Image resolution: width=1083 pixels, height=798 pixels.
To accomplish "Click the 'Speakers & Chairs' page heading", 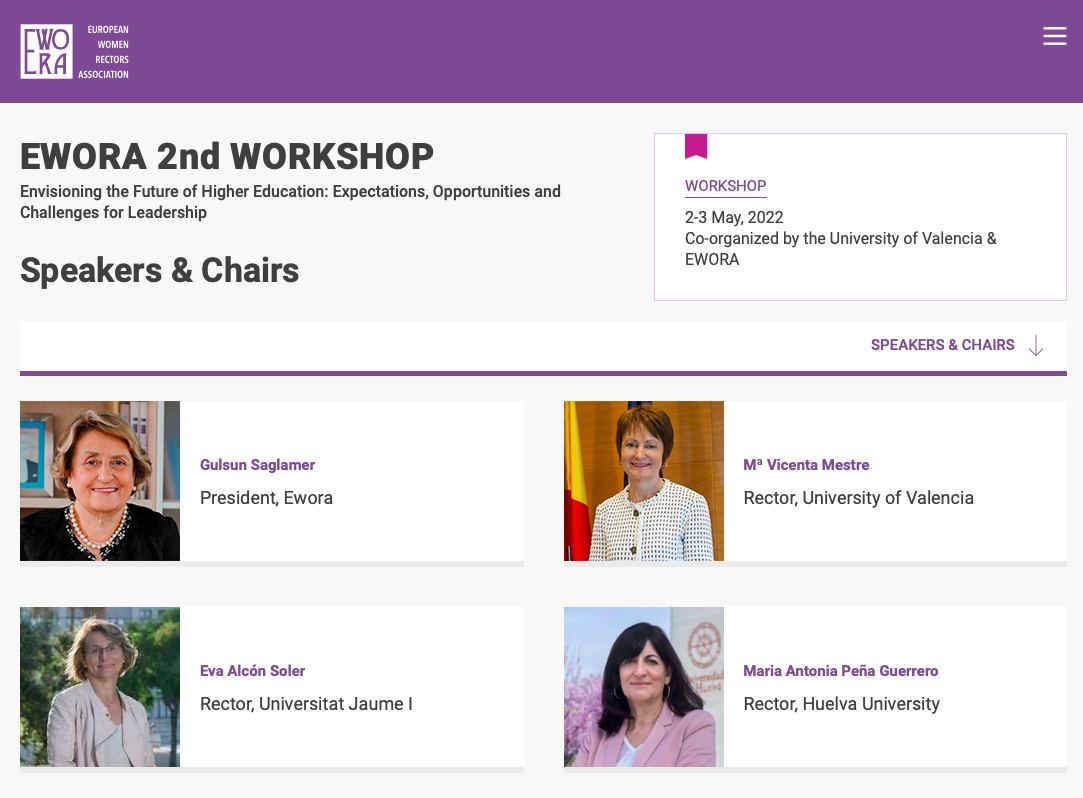I will [x=160, y=270].
